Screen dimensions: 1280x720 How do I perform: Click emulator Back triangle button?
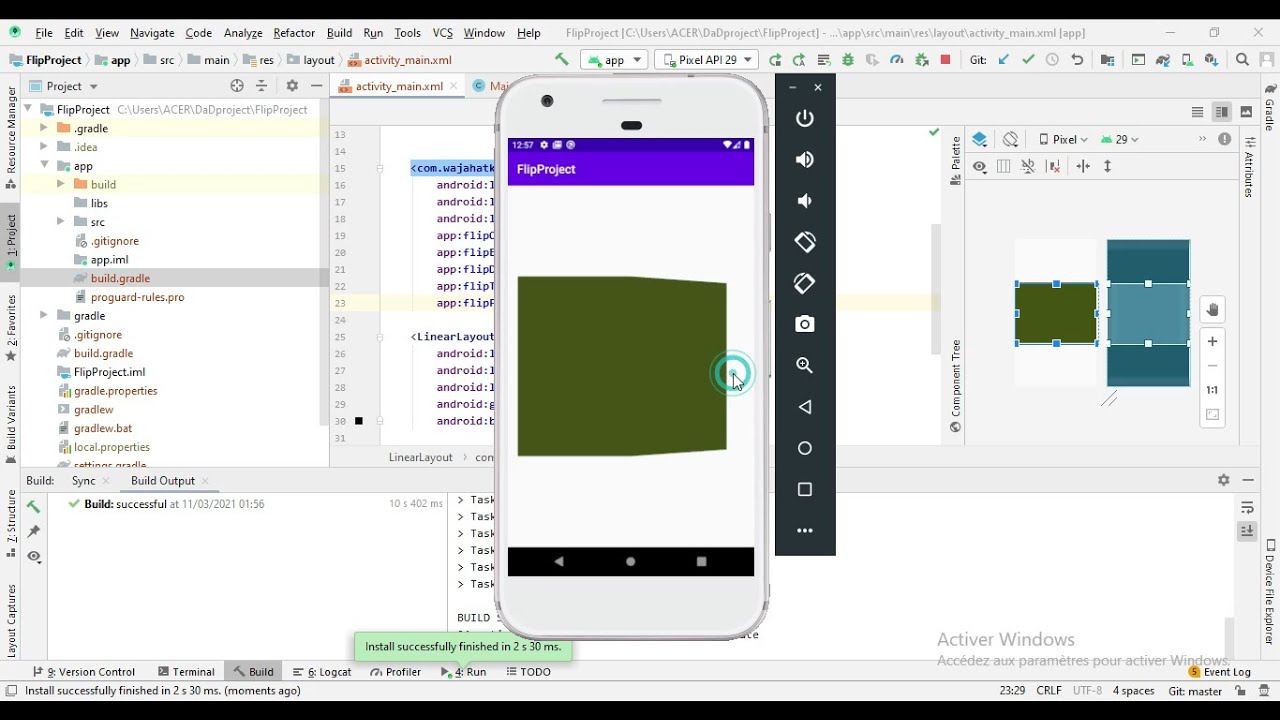point(805,407)
